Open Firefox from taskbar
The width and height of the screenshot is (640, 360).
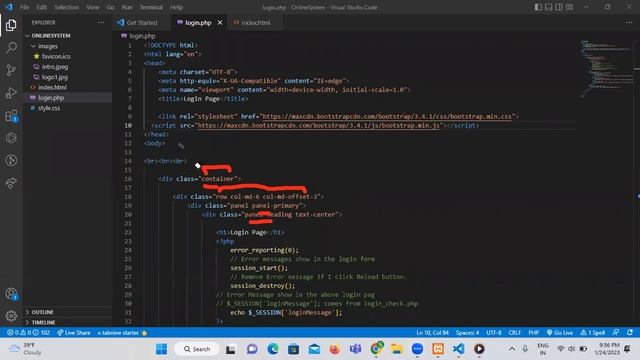coord(335,349)
